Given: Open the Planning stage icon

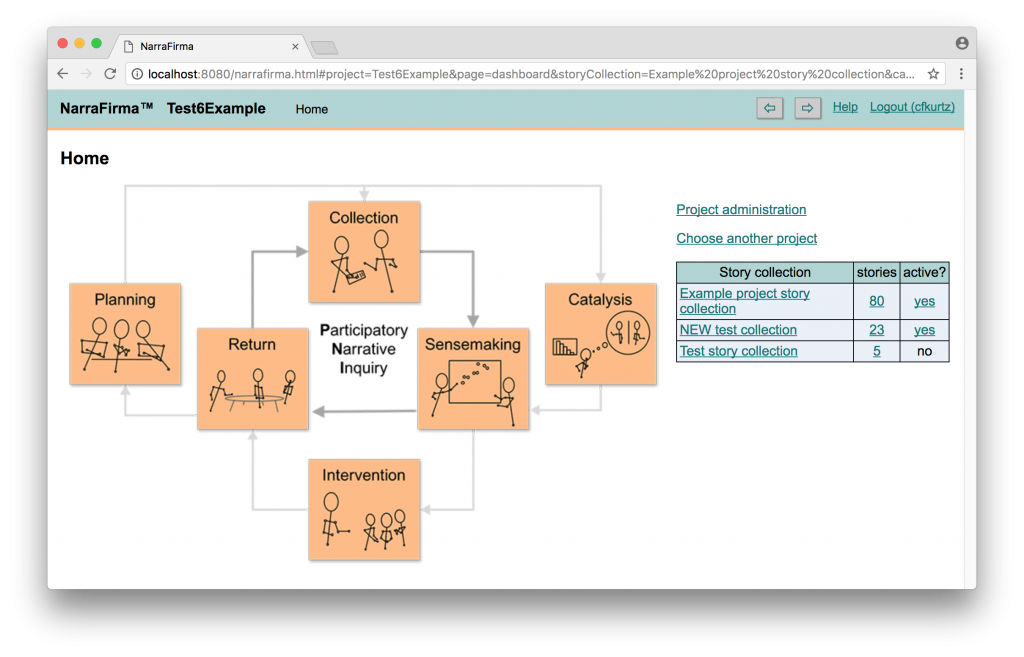Looking at the screenshot, I should (125, 334).
